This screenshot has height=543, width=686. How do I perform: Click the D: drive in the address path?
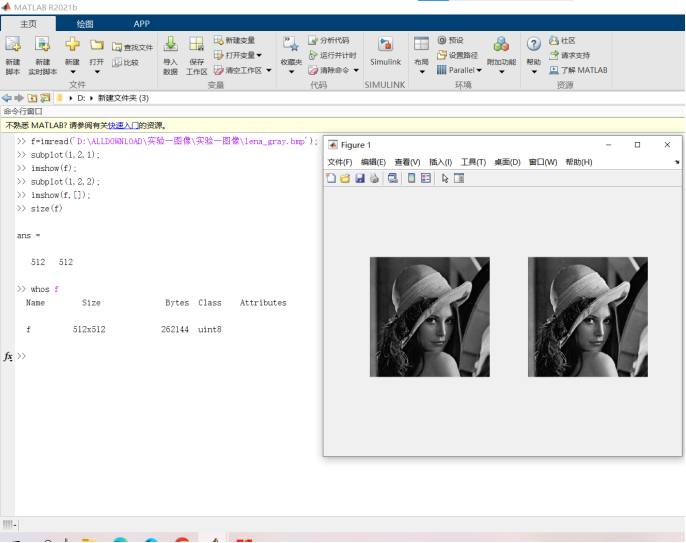click(x=81, y=98)
